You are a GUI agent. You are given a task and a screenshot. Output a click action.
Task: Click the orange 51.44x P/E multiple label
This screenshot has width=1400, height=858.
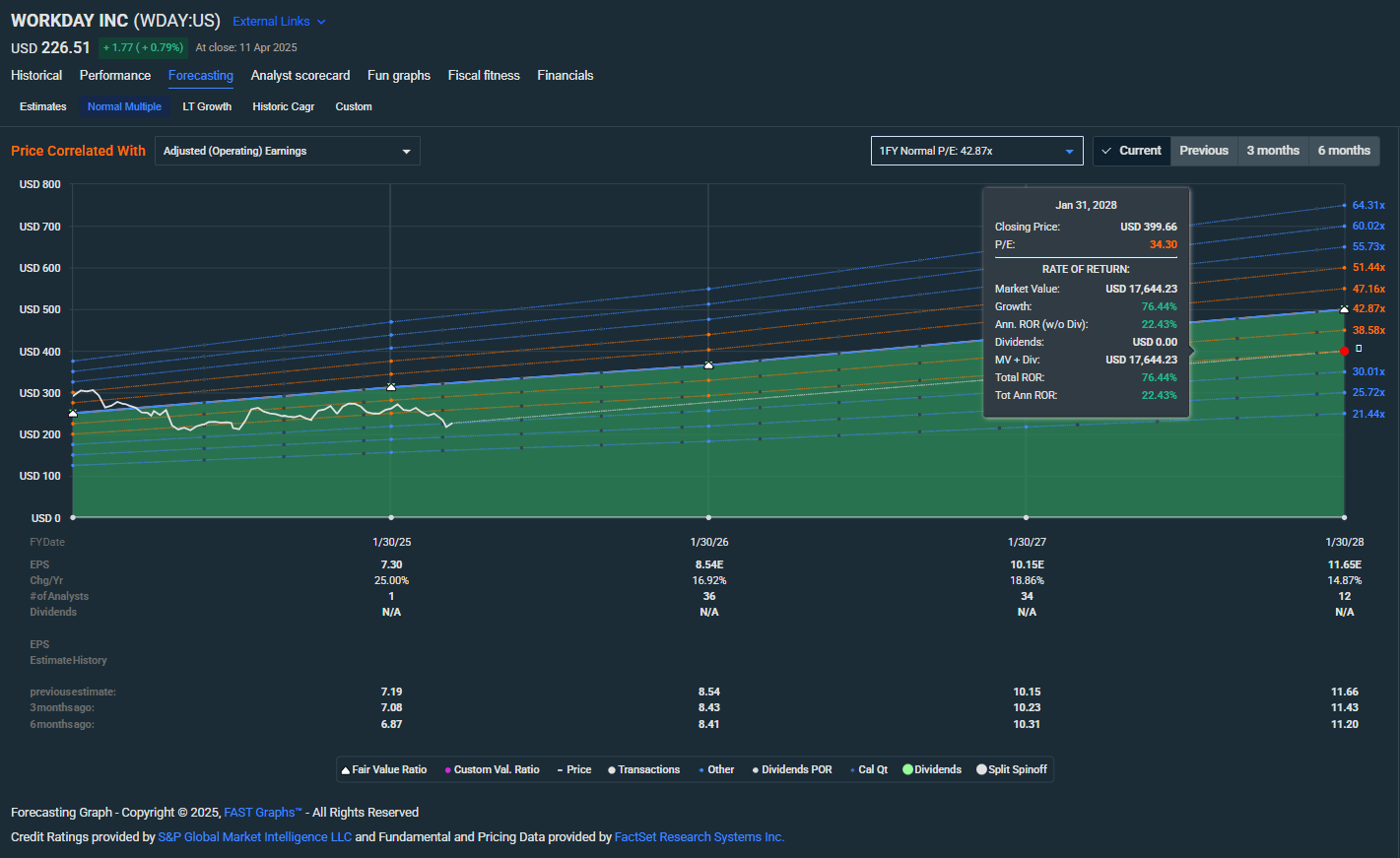point(1367,268)
